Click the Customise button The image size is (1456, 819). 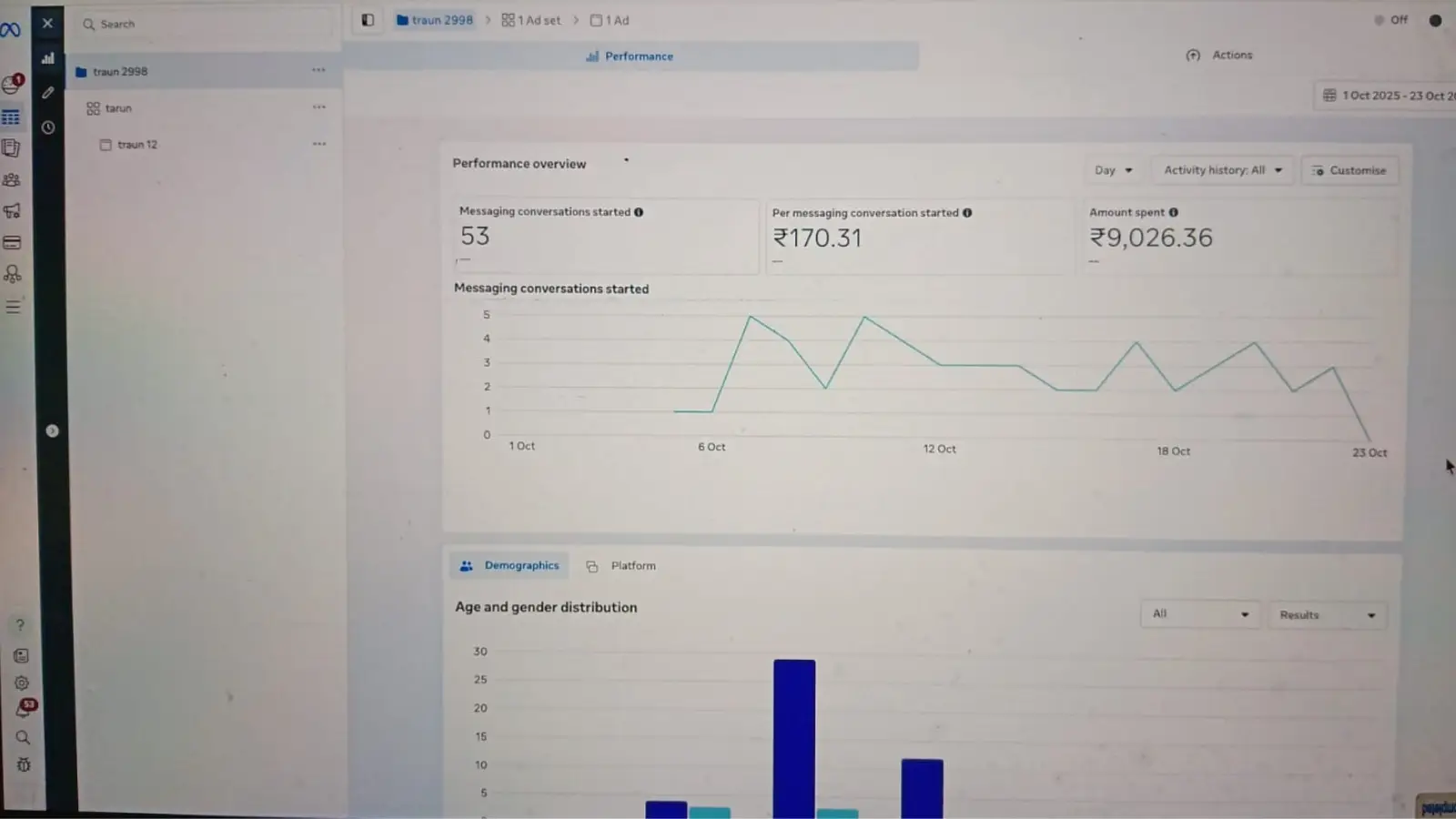[x=1349, y=171]
